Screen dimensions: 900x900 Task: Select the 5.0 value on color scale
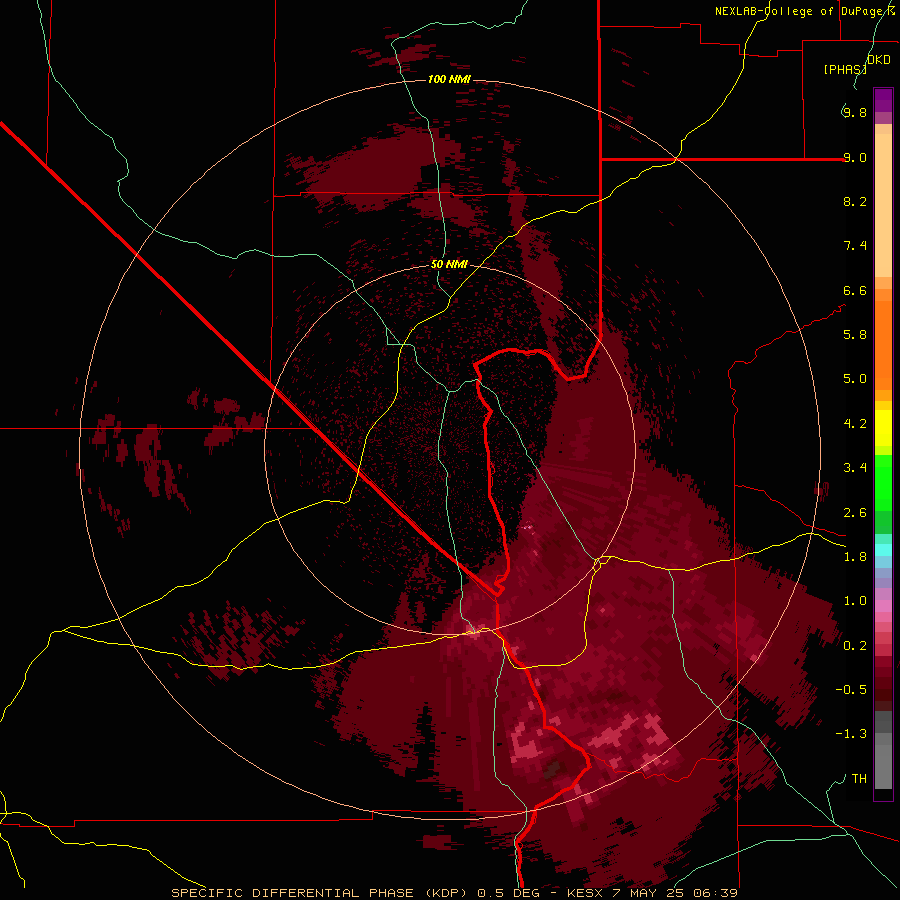[x=855, y=379]
